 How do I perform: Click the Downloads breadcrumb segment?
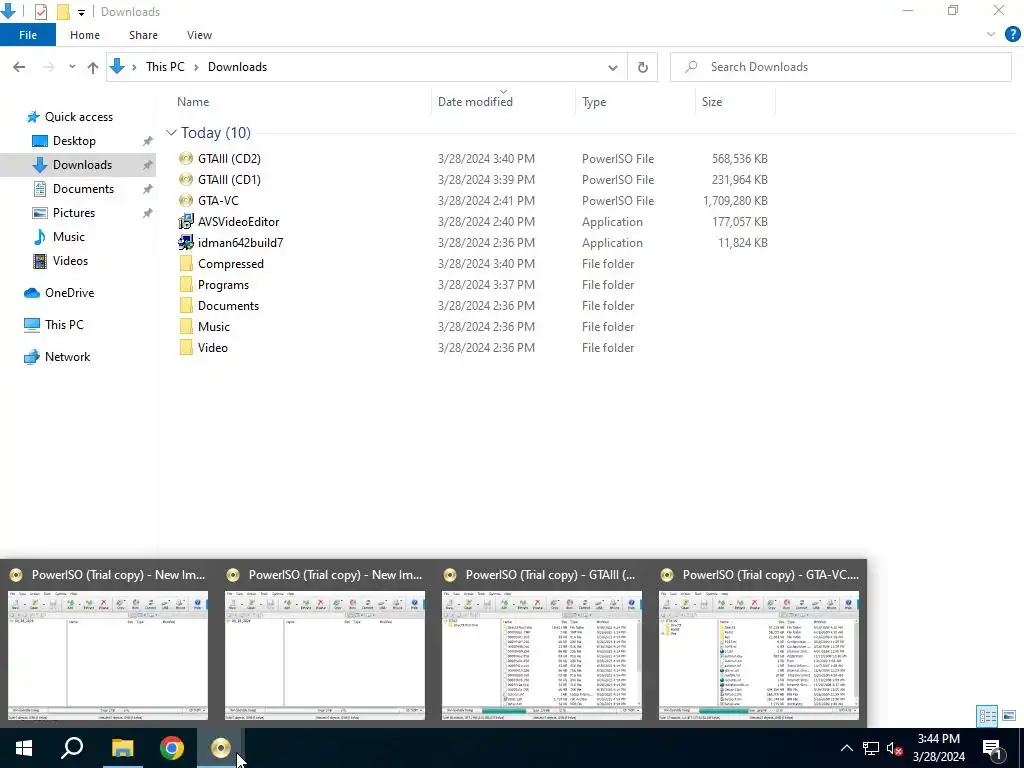click(237, 67)
